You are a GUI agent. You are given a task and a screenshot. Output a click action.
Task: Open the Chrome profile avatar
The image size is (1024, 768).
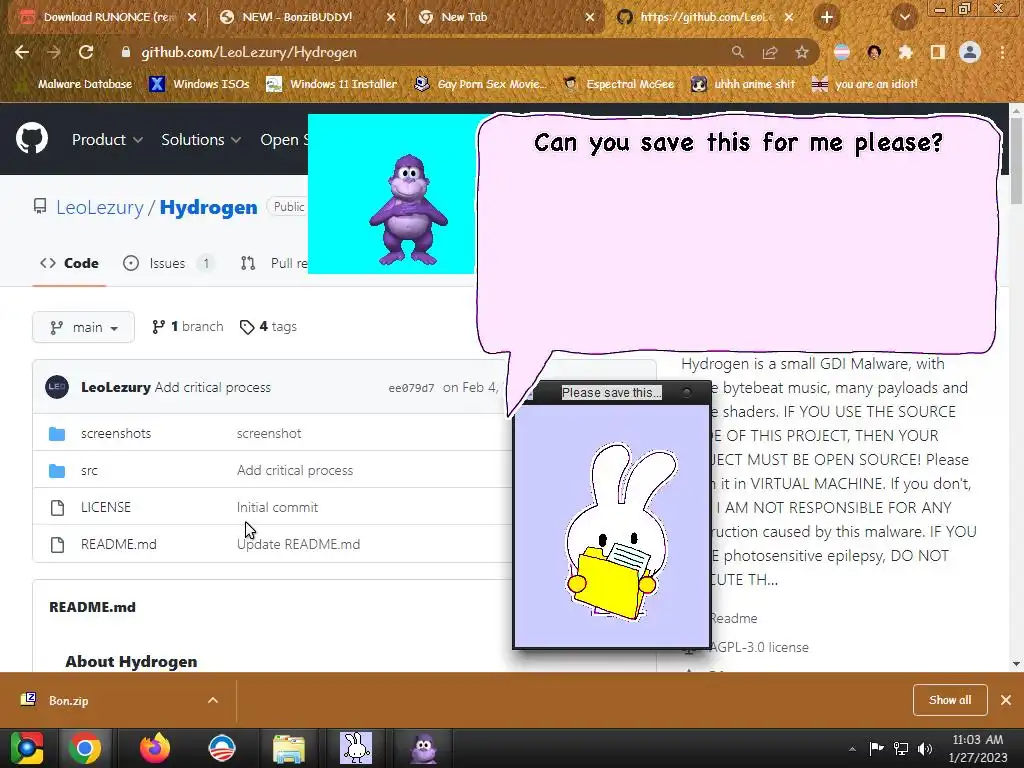coord(970,52)
